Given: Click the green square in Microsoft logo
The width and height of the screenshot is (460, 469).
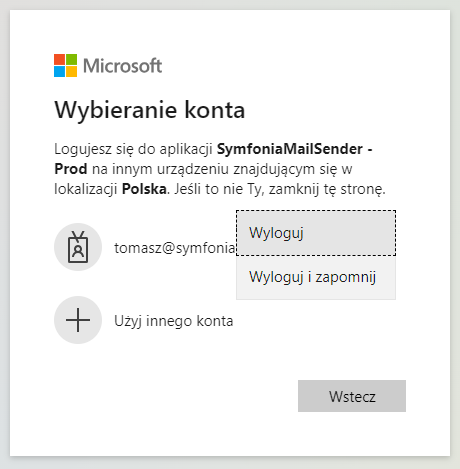Looking at the screenshot, I should point(71,59).
